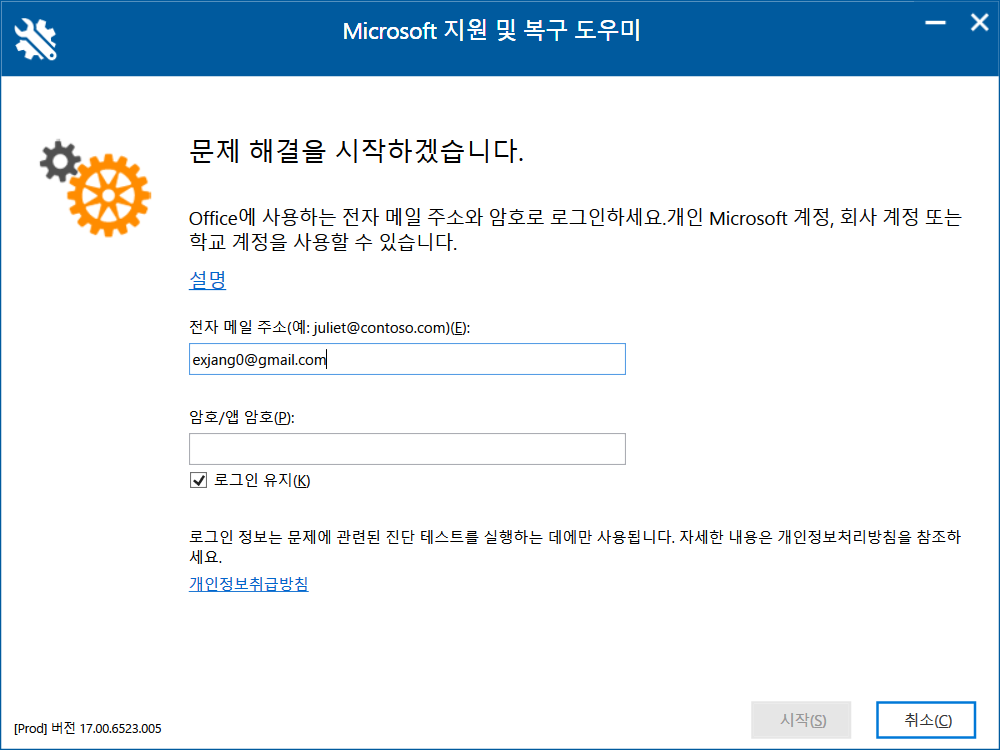Minimize the support assistant window
The height and width of the screenshot is (750, 1000).
click(936, 23)
